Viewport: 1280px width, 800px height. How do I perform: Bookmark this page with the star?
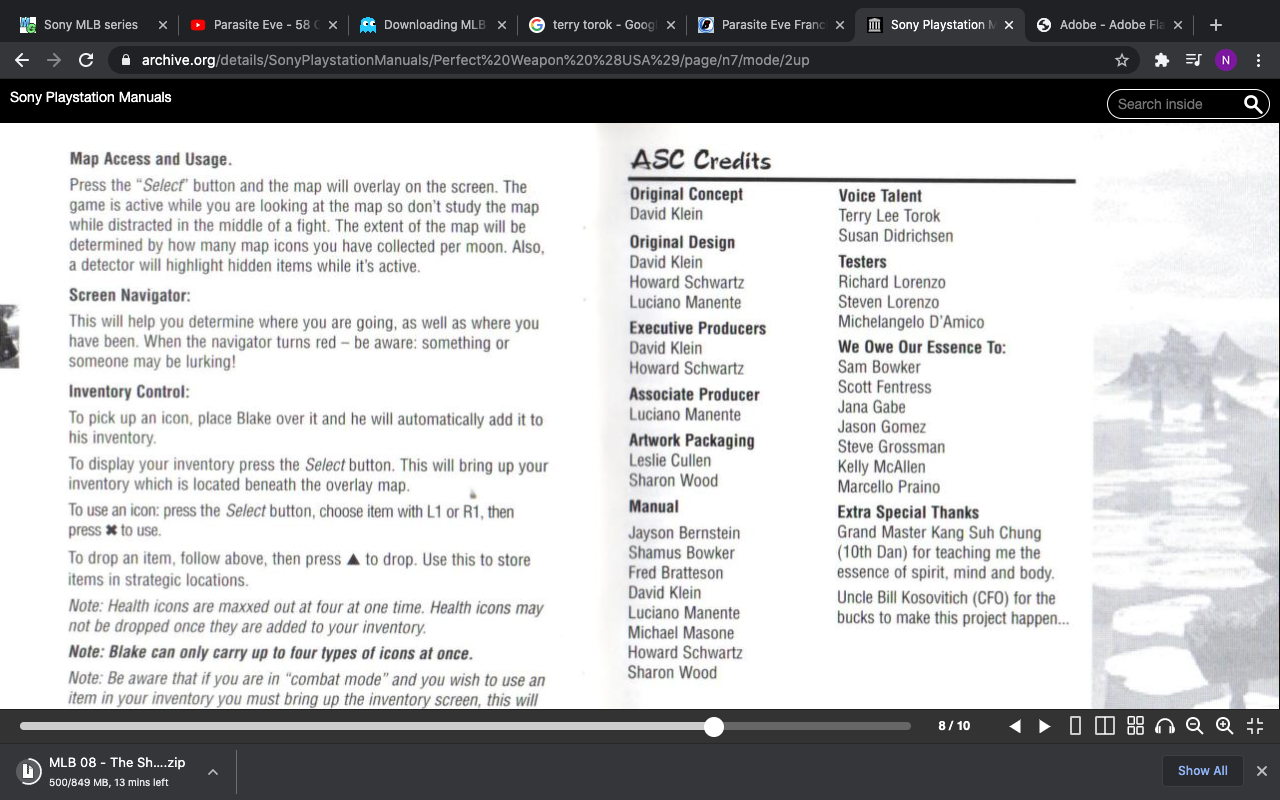coord(1122,60)
